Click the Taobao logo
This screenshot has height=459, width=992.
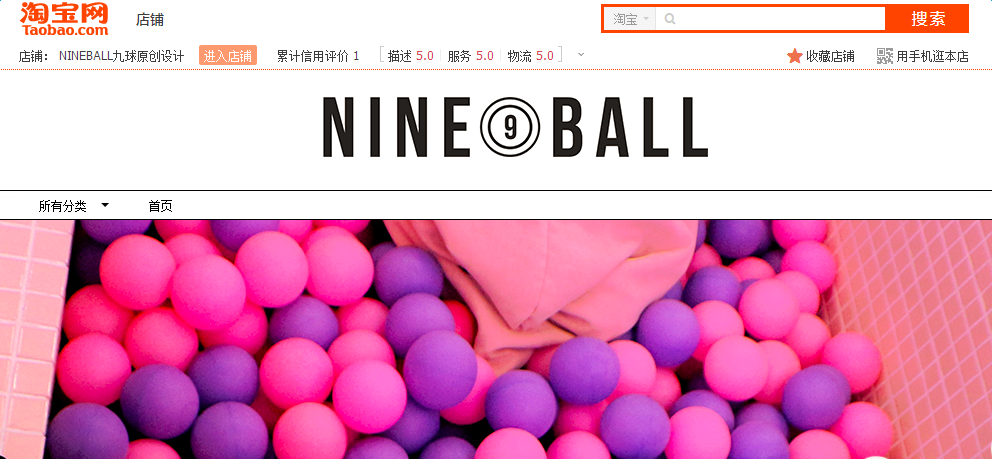pos(64,19)
